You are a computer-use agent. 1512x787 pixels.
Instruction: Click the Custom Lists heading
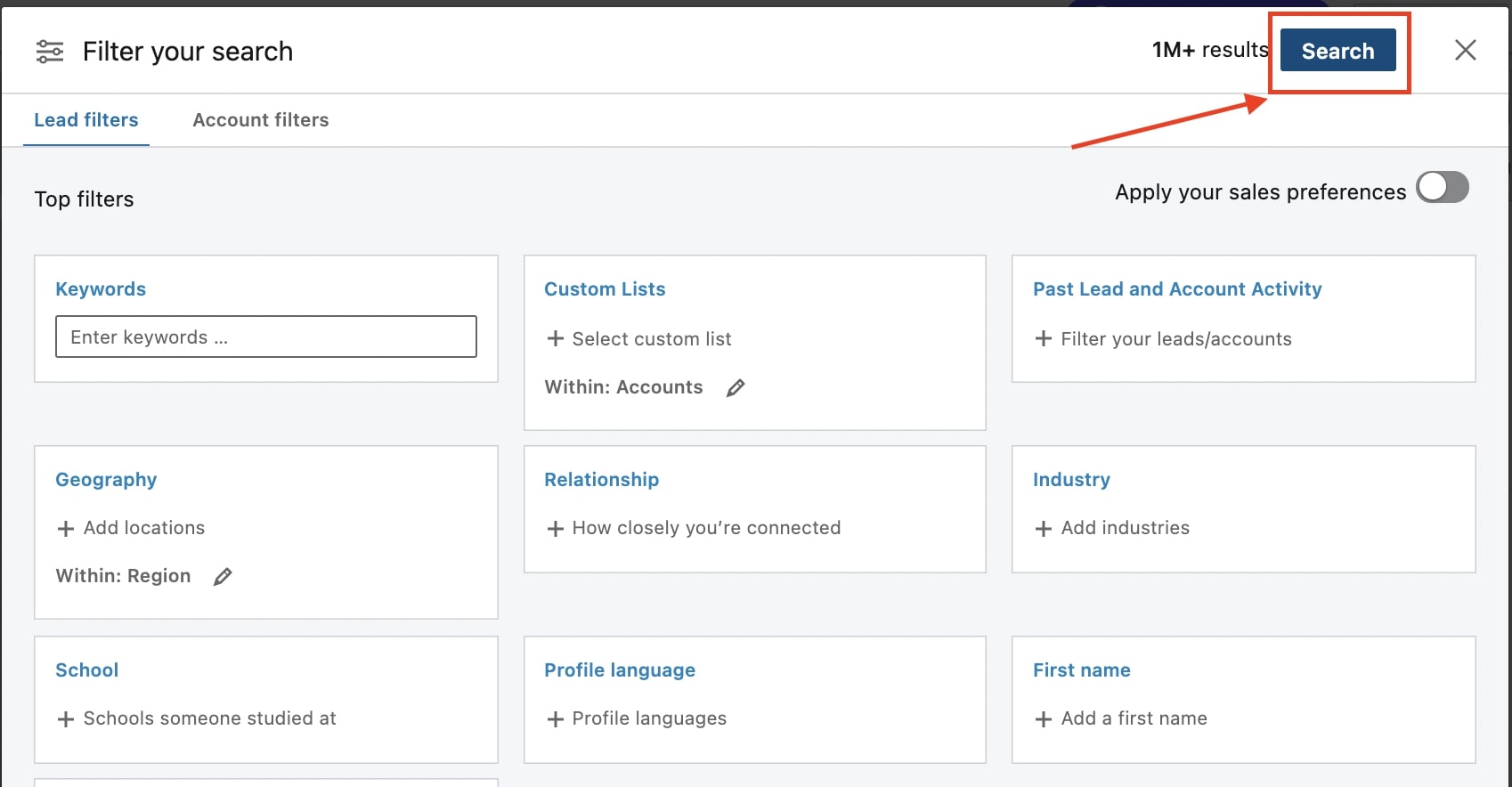click(x=605, y=289)
